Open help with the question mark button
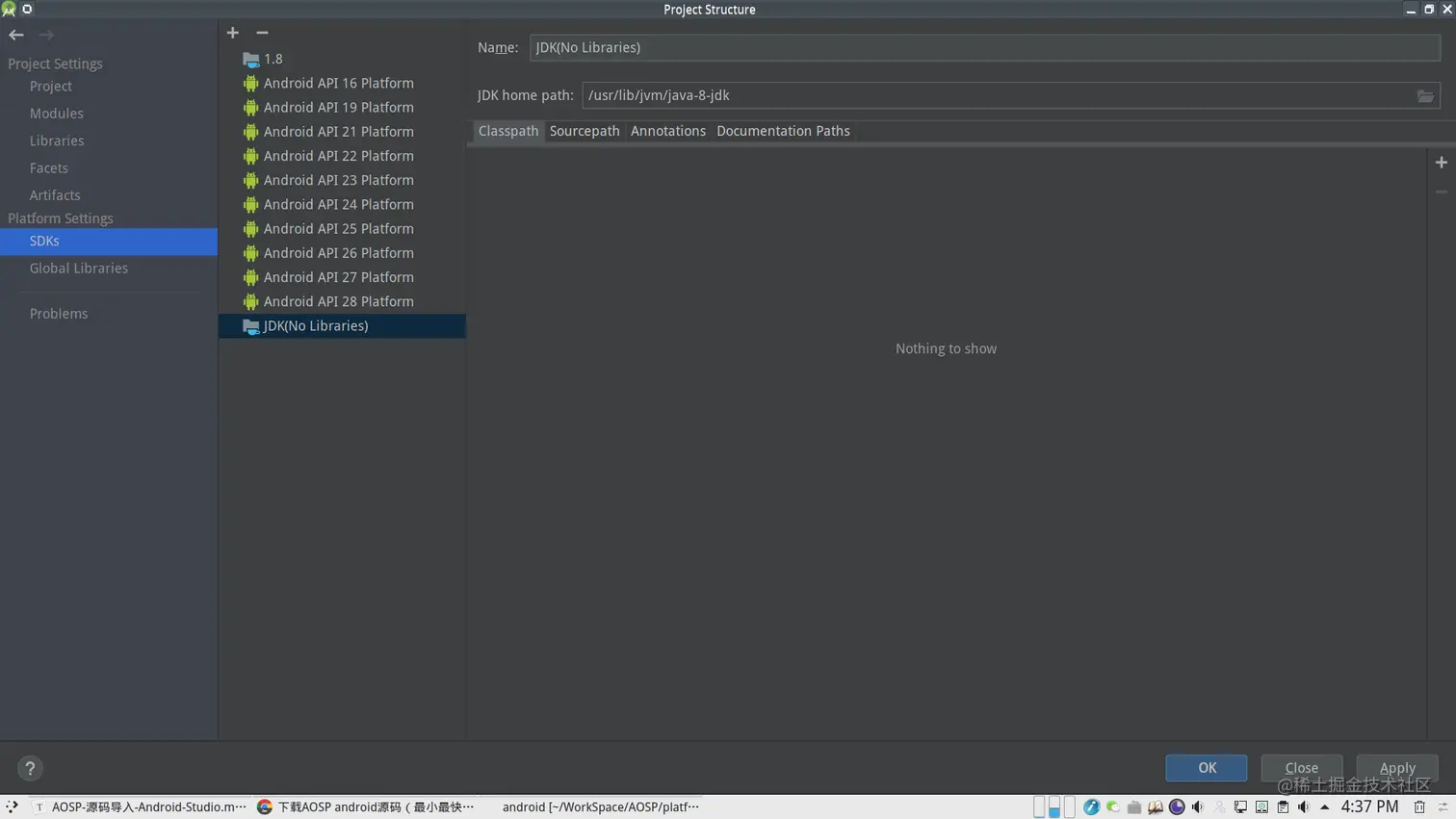 coord(30,768)
